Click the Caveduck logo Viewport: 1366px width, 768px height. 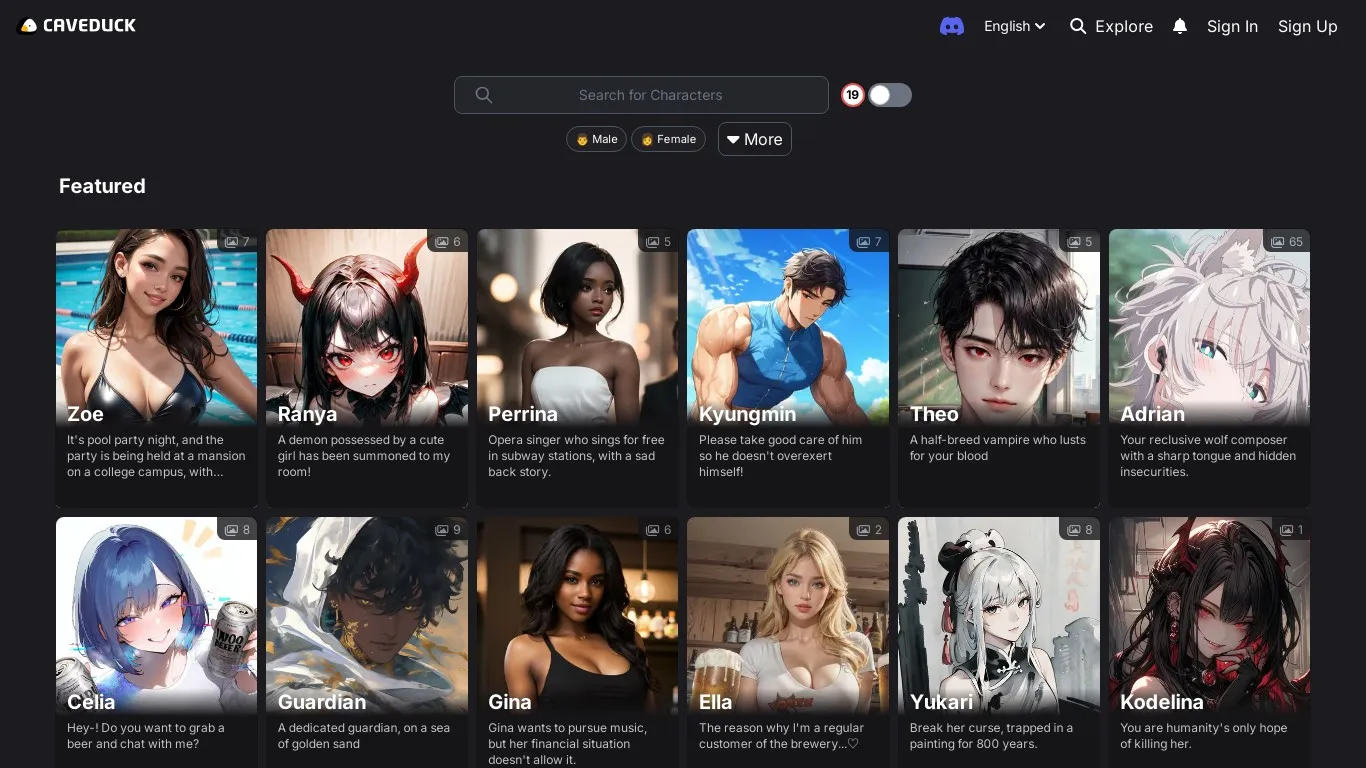coord(77,26)
